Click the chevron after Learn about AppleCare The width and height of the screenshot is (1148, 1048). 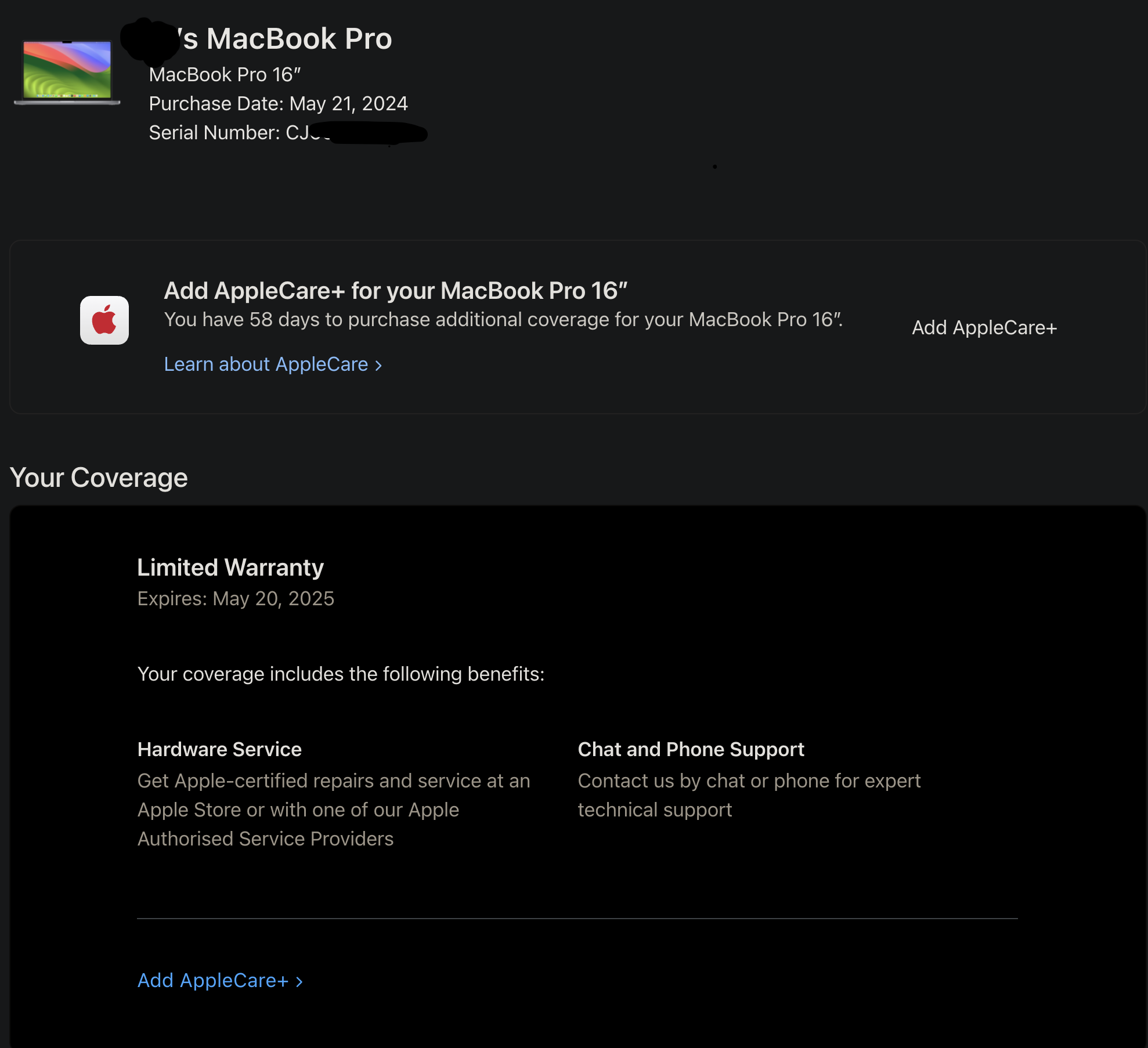pyautogui.click(x=378, y=366)
